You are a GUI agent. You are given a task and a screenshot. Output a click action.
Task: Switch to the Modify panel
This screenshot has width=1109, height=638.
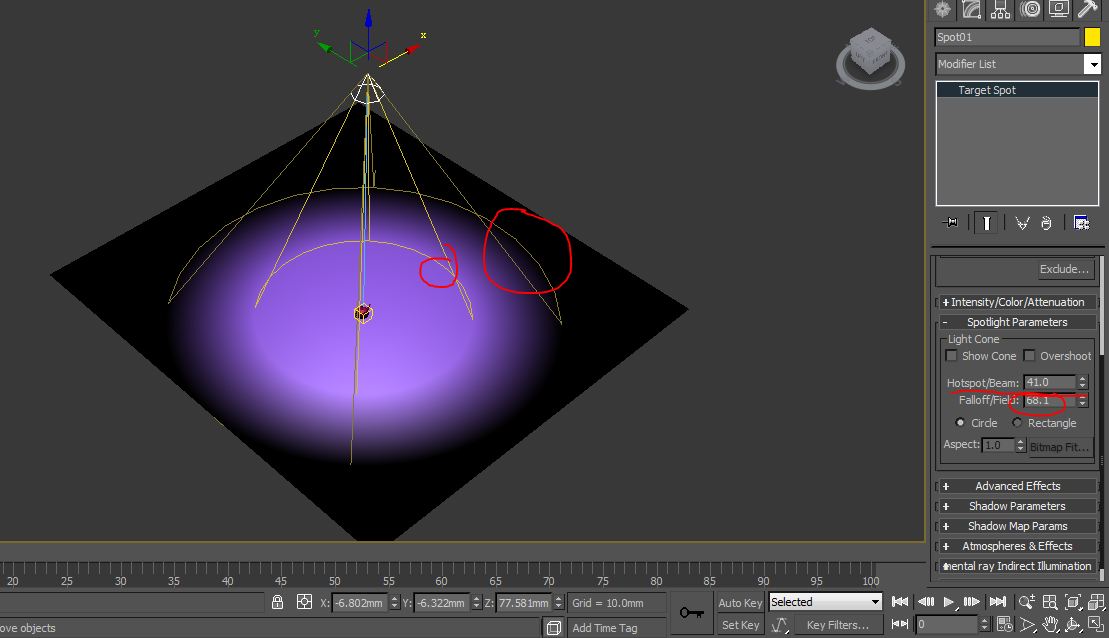click(x=970, y=10)
